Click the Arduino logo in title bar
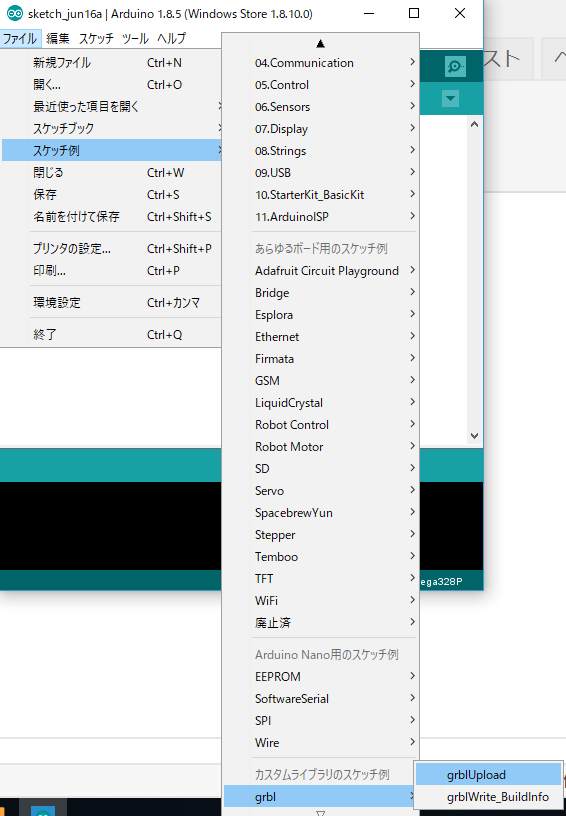Image resolution: width=566 pixels, height=816 pixels. (14, 13)
